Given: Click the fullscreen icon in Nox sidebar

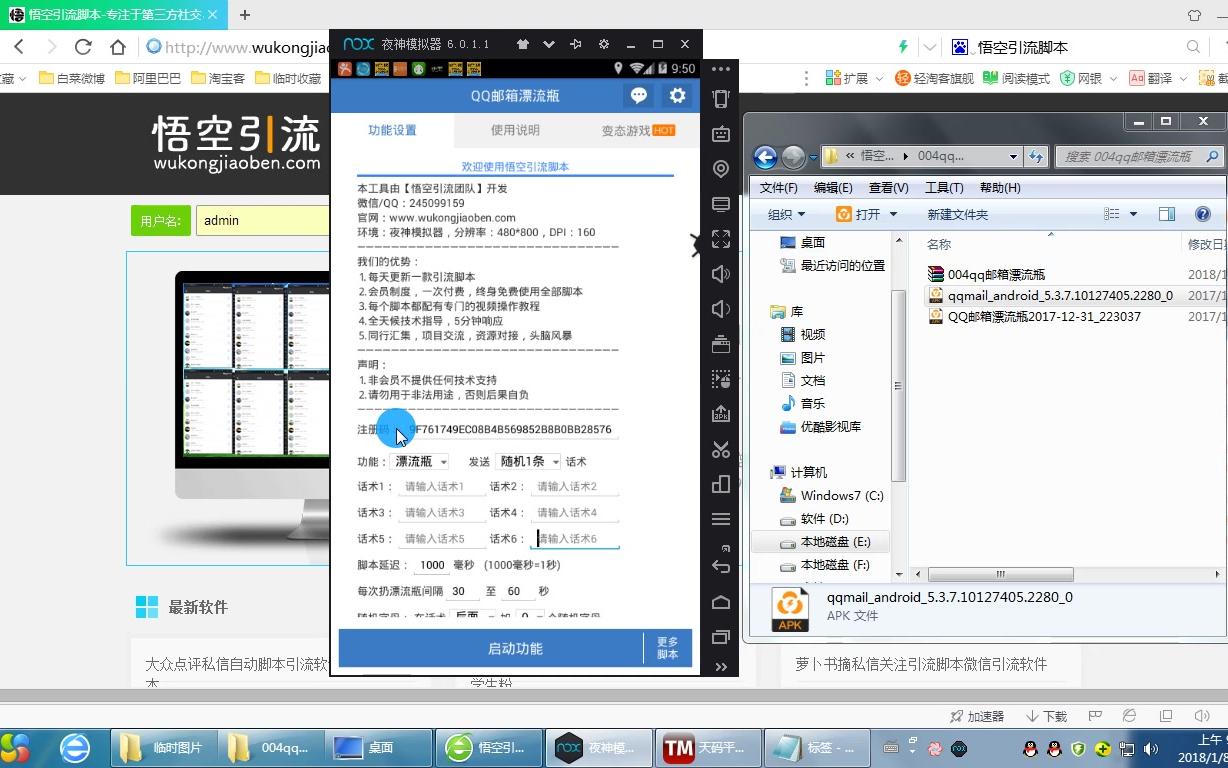Looking at the screenshot, I should [x=721, y=239].
